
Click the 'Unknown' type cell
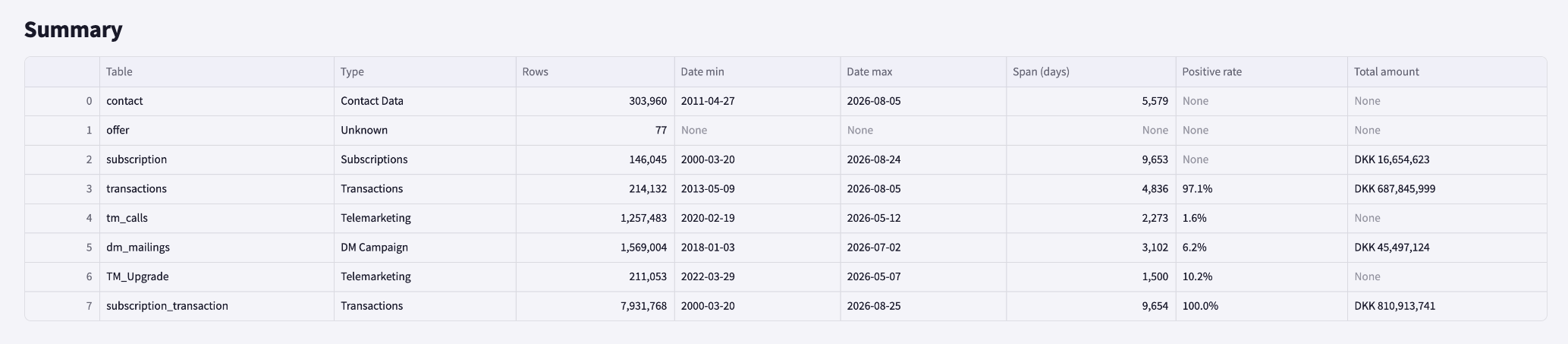click(425, 130)
